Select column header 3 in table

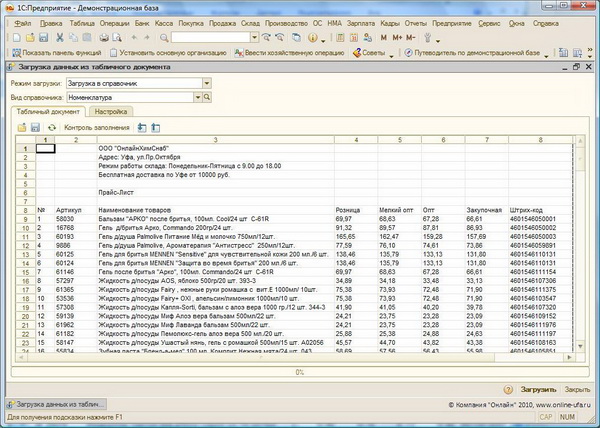pos(215,140)
